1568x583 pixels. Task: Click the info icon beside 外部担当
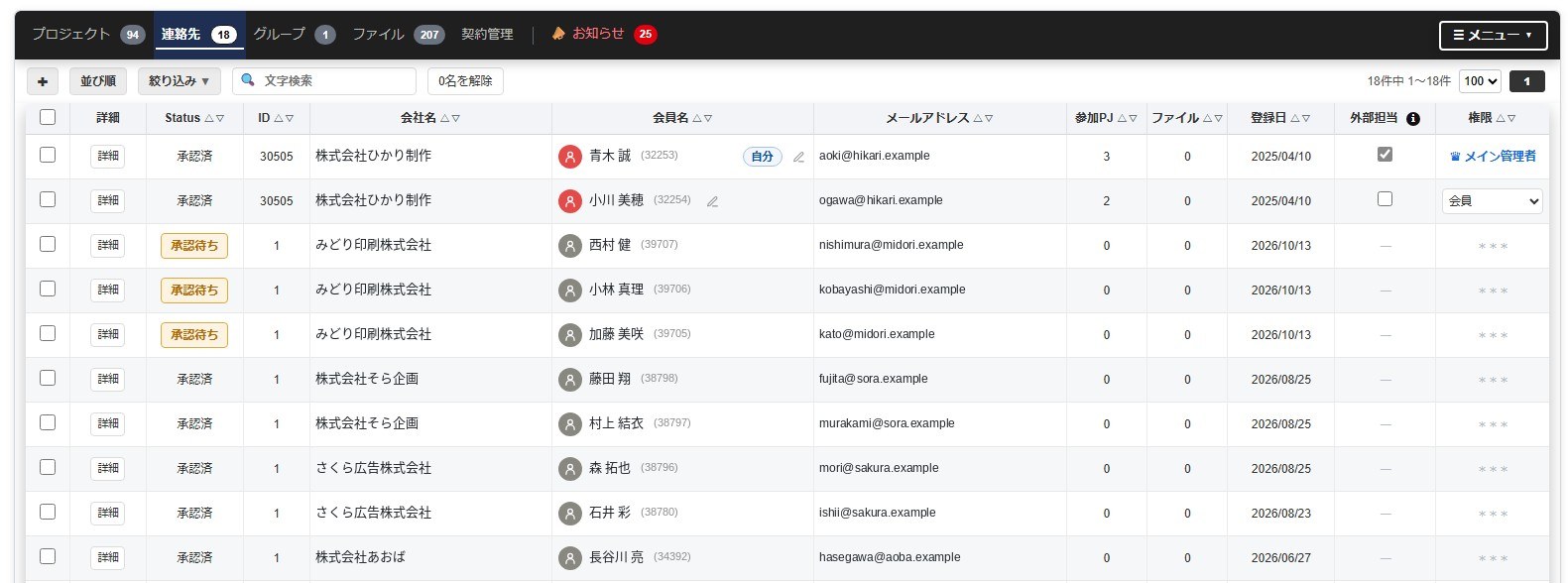click(x=1413, y=118)
